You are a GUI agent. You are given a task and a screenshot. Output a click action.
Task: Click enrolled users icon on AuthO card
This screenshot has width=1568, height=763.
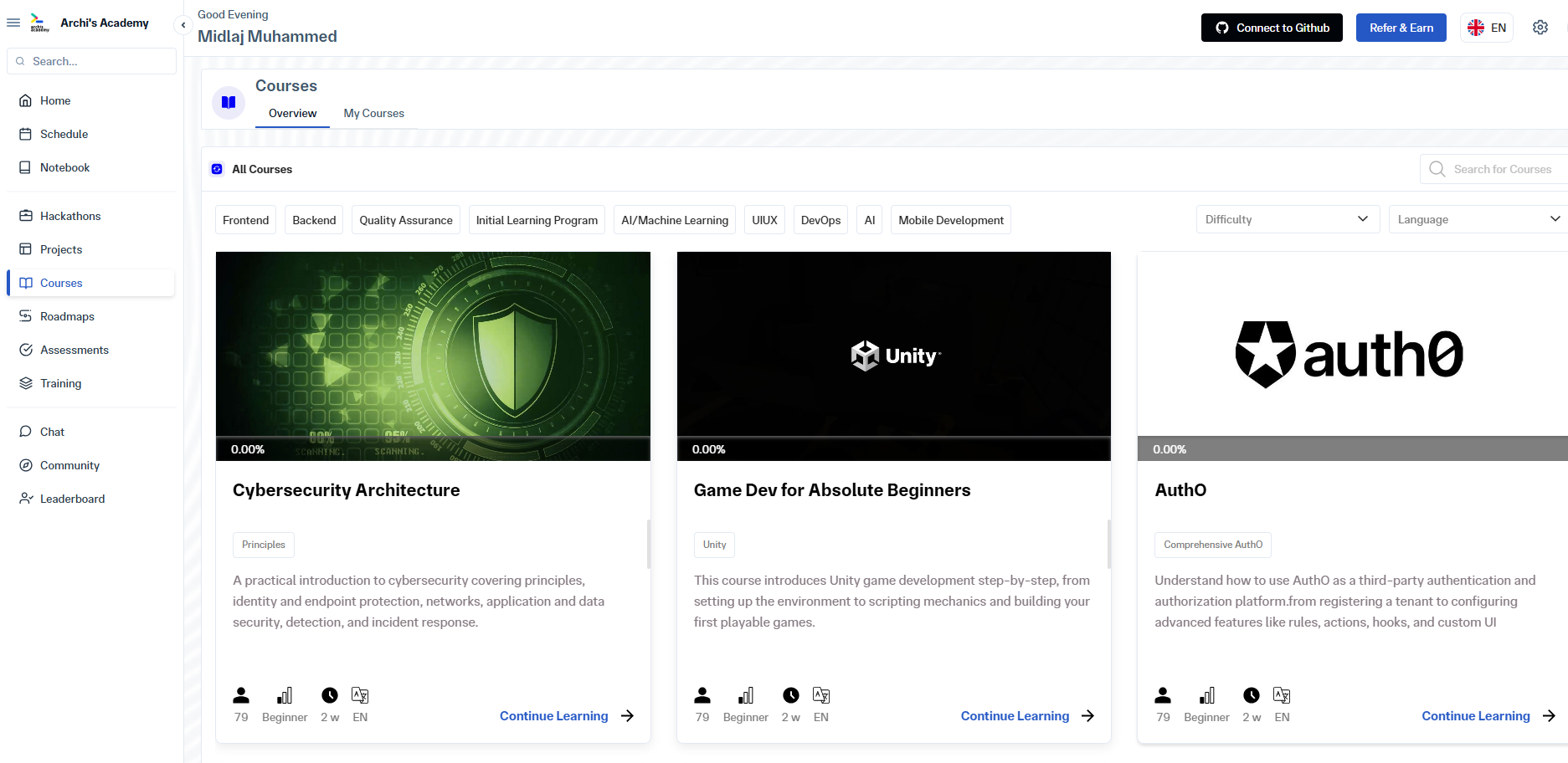(1163, 695)
